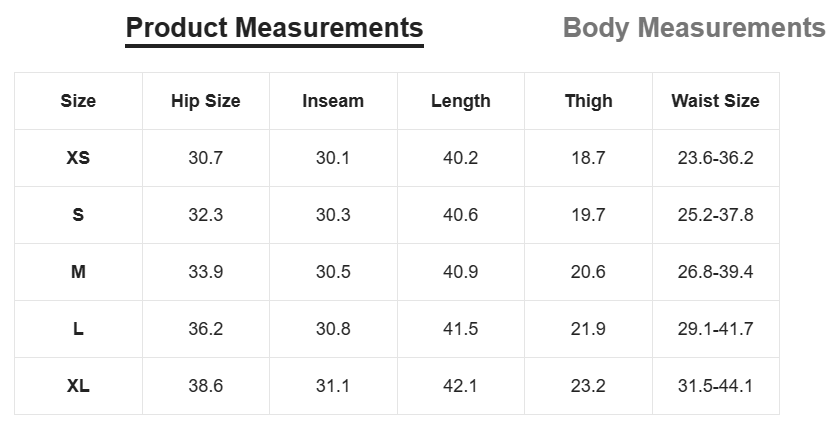Click the XL hip size value 38.6
Image resolution: width=834 pixels, height=429 pixels.
click(x=206, y=385)
